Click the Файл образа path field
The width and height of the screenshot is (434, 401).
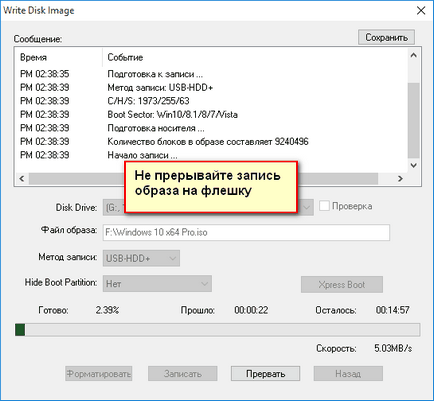coord(246,232)
